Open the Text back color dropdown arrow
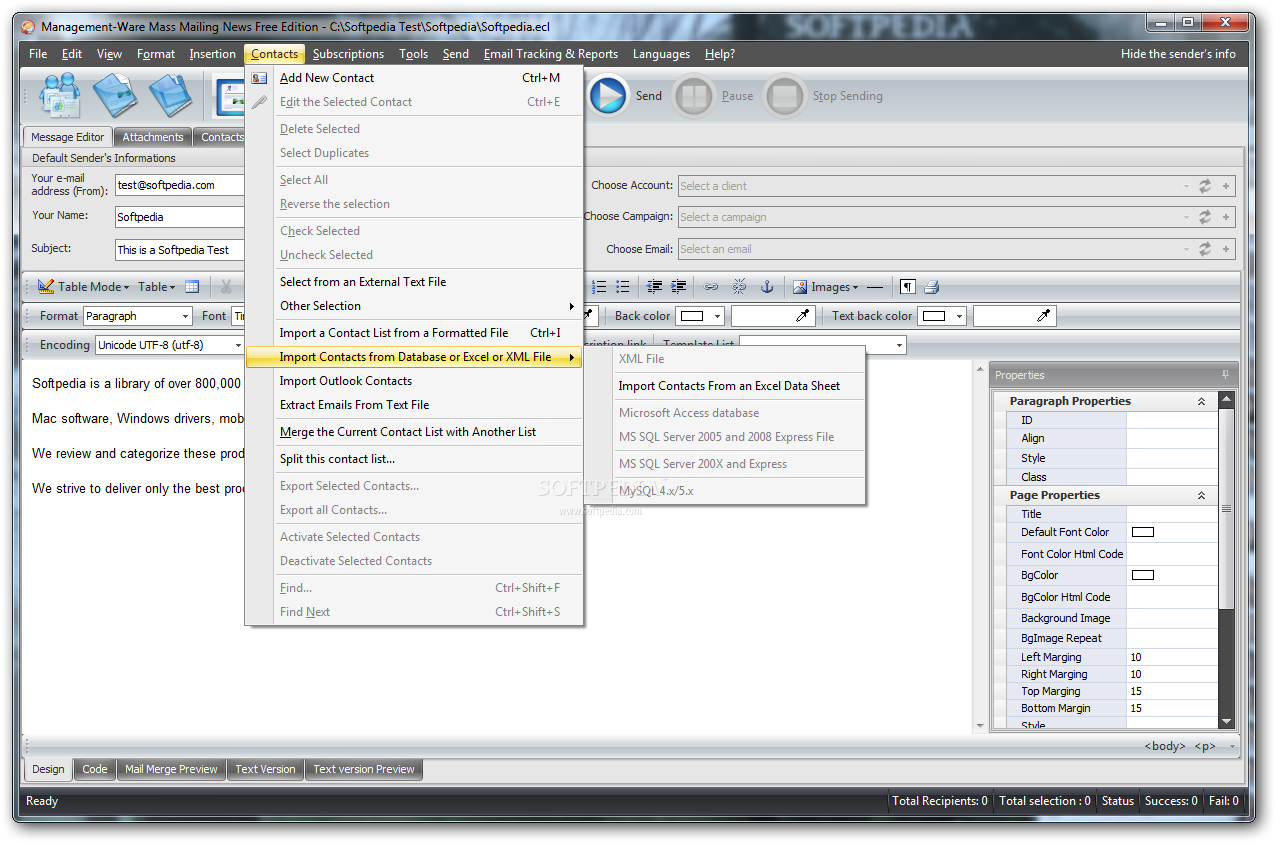 pos(959,316)
